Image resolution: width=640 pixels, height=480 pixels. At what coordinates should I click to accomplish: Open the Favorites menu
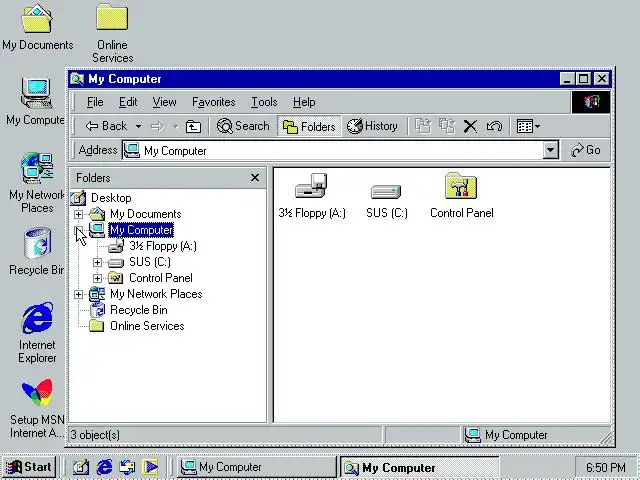click(x=213, y=102)
